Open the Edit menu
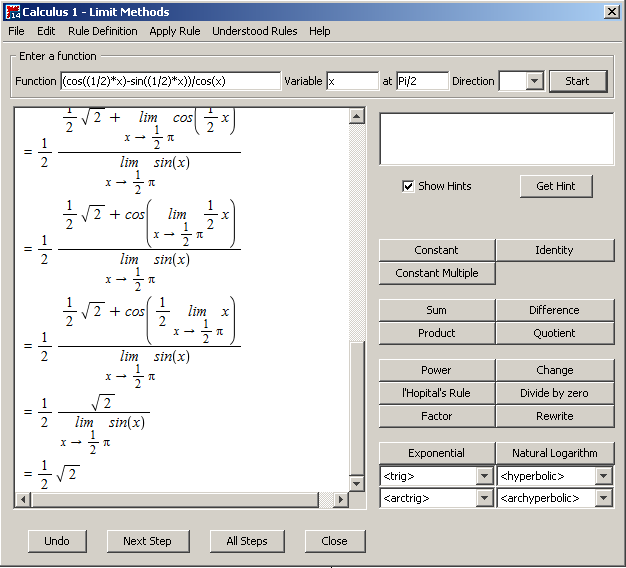The width and height of the screenshot is (626, 568). (x=46, y=31)
